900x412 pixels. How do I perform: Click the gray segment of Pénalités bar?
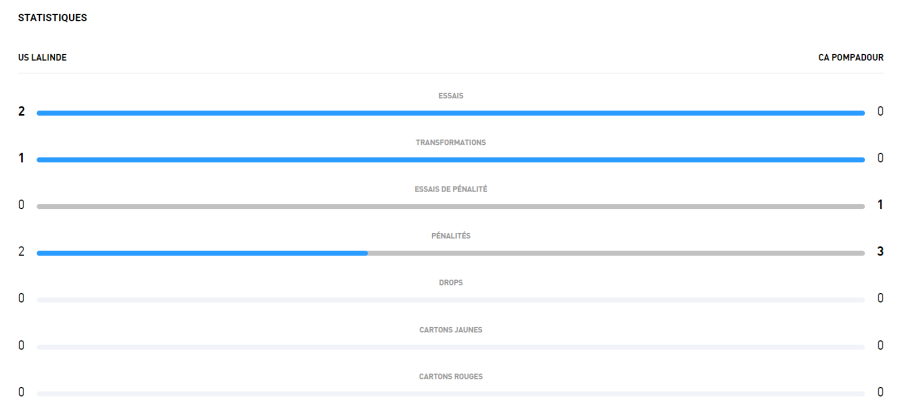click(x=616, y=253)
